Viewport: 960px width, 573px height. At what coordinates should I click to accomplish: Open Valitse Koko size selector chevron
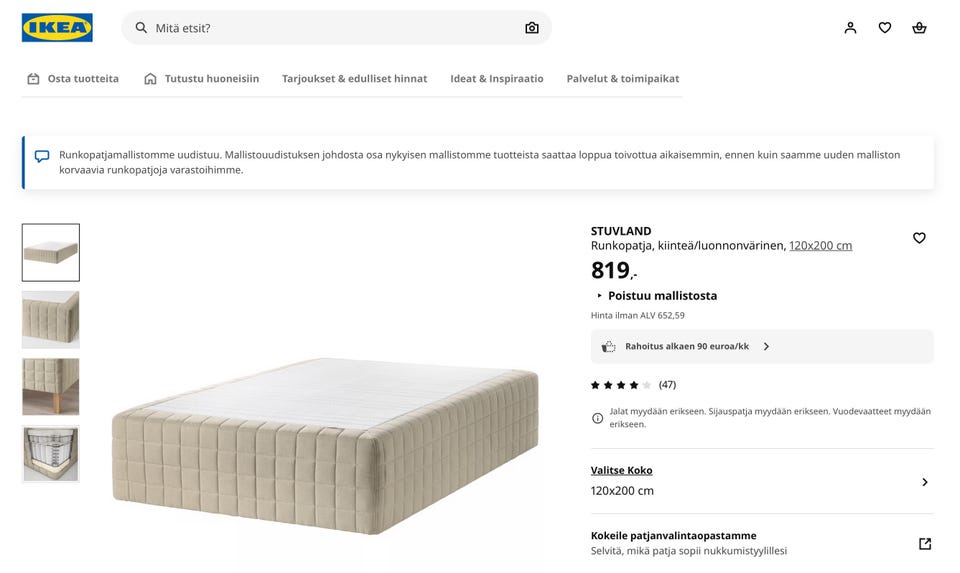(x=924, y=482)
